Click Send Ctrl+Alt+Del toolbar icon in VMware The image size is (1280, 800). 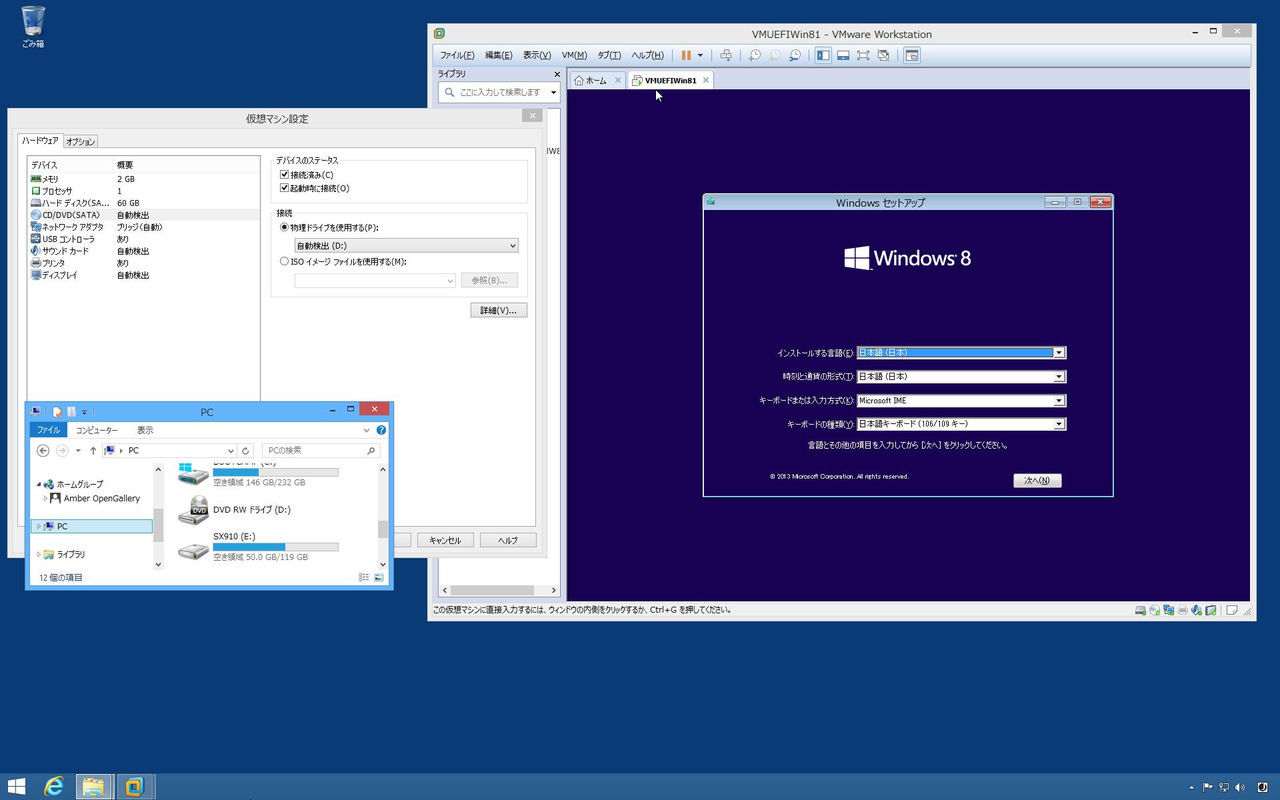[x=726, y=55]
